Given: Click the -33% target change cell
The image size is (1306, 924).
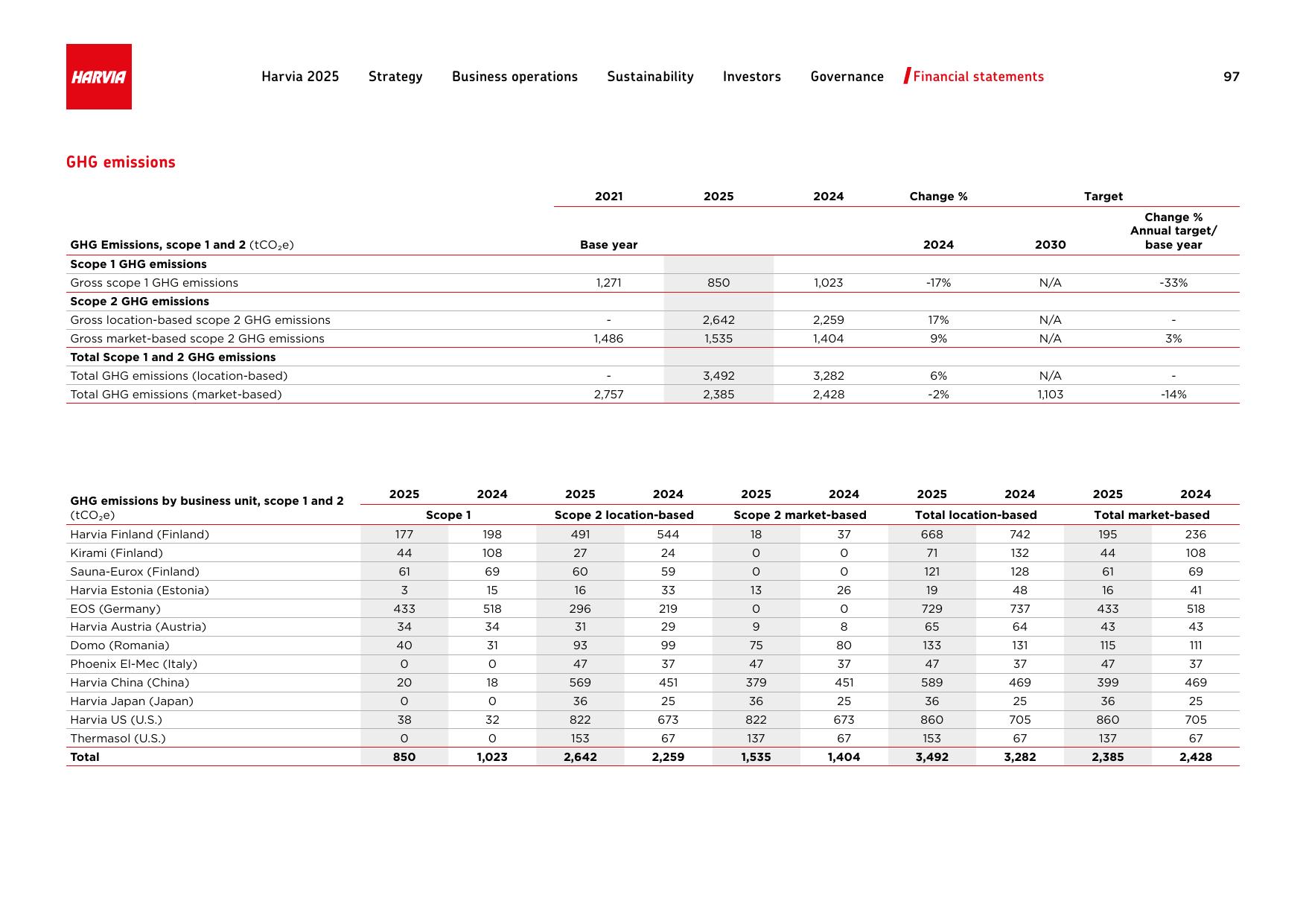Looking at the screenshot, I should pos(1173,283).
